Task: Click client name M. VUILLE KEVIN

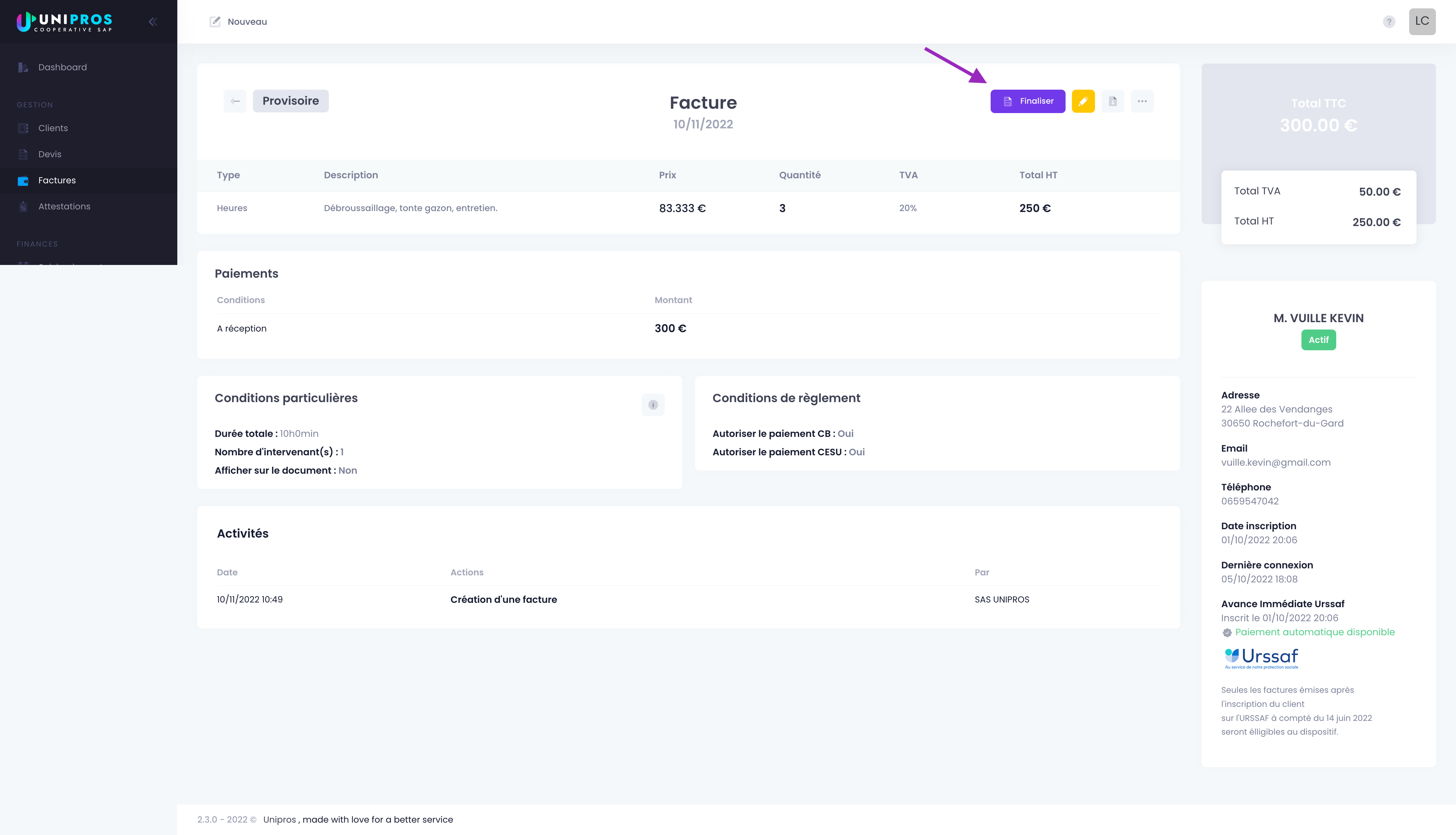Action: 1318,318
